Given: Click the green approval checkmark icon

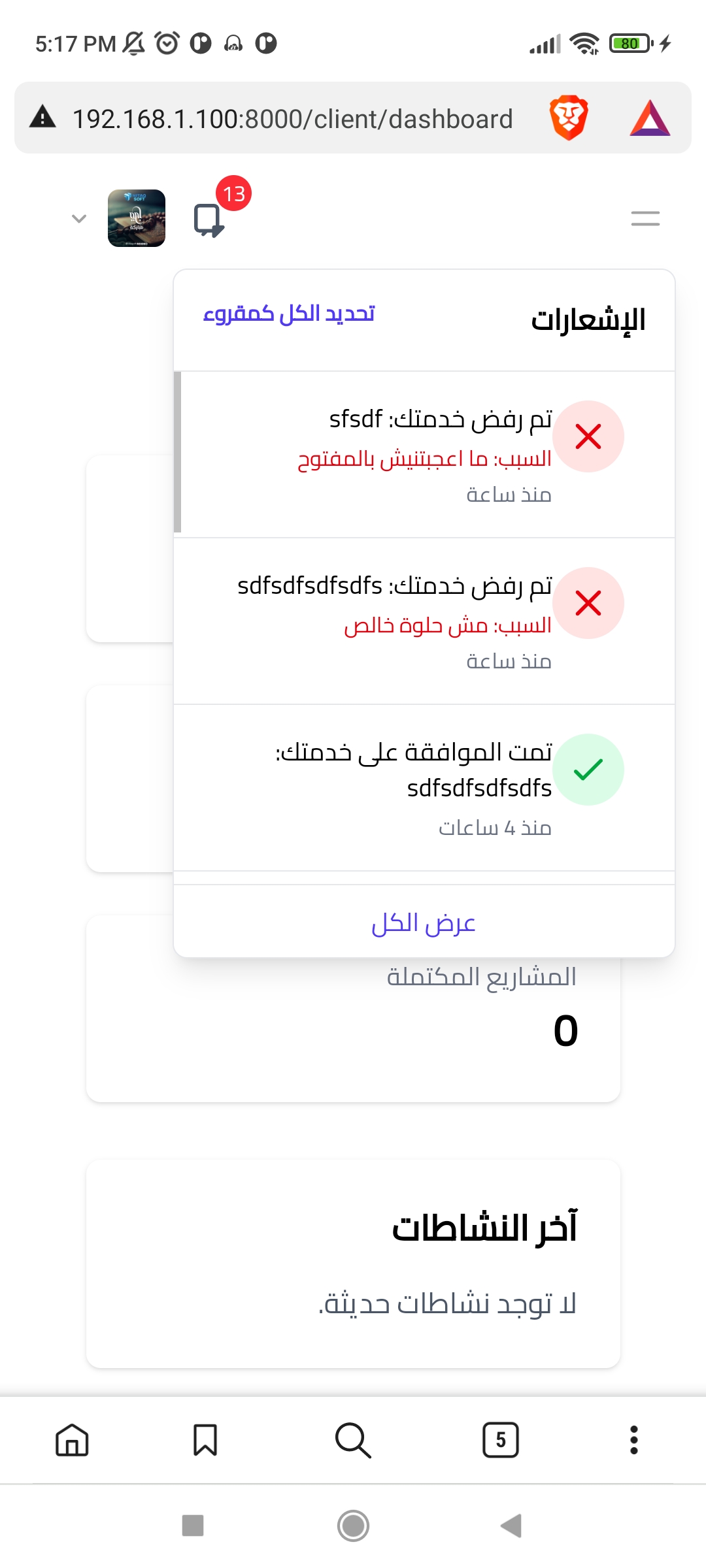Looking at the screenshot, I should pyautogui.click(x=588, y=770).
